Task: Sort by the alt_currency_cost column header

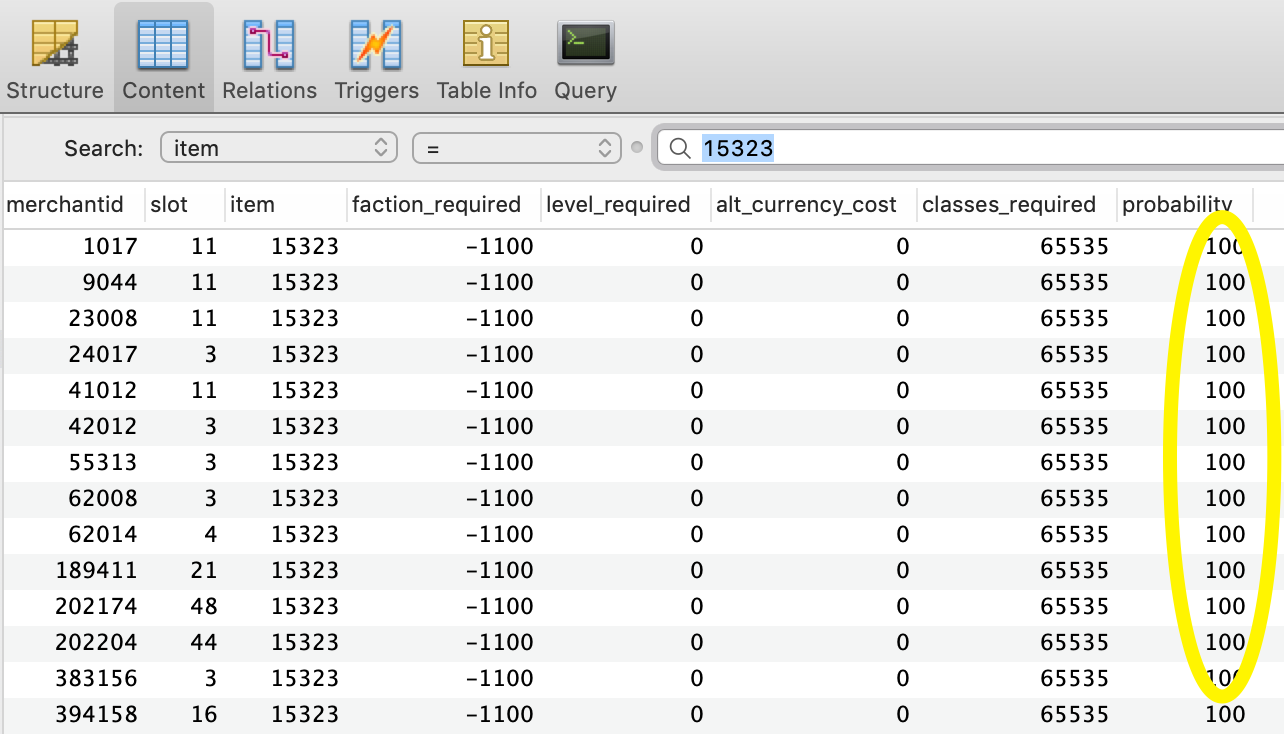Action: [806, 205]
